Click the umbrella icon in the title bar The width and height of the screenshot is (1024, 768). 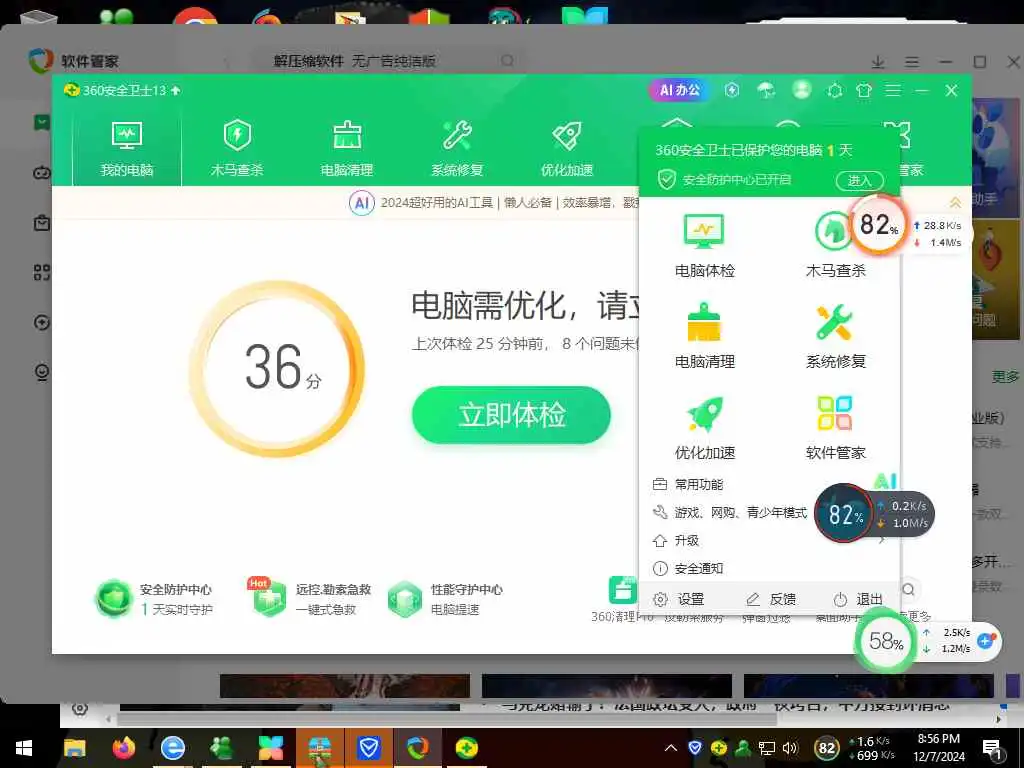(766, 90)
